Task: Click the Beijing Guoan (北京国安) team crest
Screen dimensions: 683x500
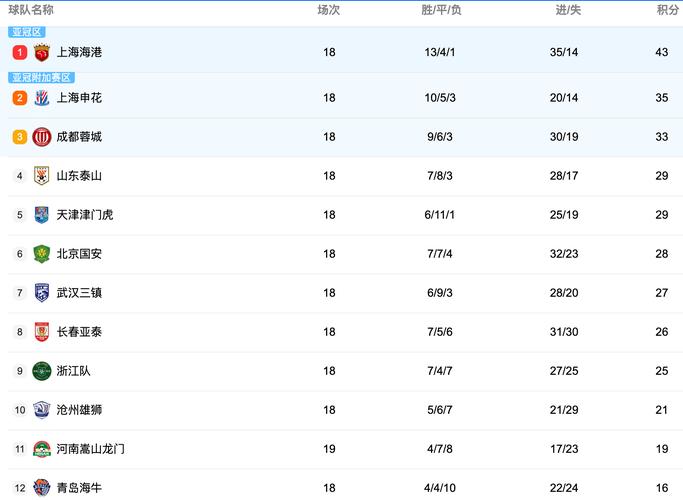Action: click(41, 254)
